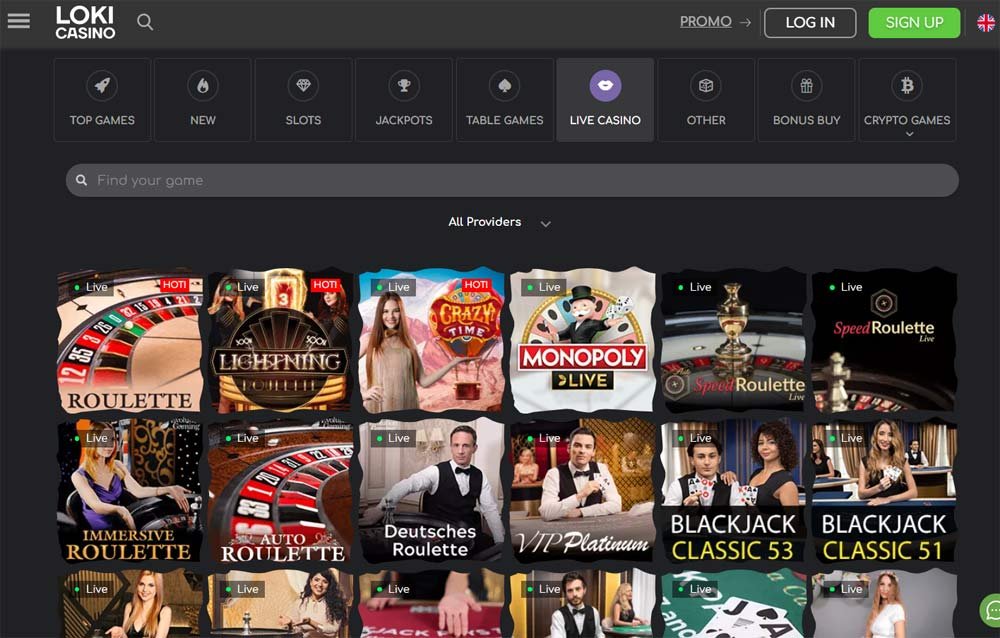Click the Slots diamond icon

[304, 85]
